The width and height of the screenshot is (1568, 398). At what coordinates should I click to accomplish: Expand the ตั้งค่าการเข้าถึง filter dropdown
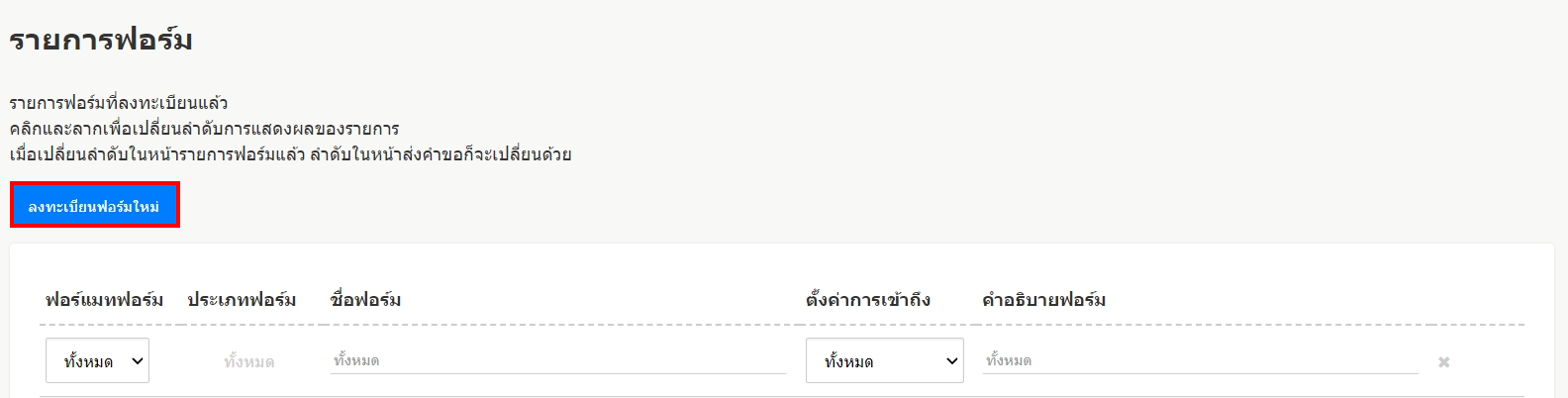884,361
